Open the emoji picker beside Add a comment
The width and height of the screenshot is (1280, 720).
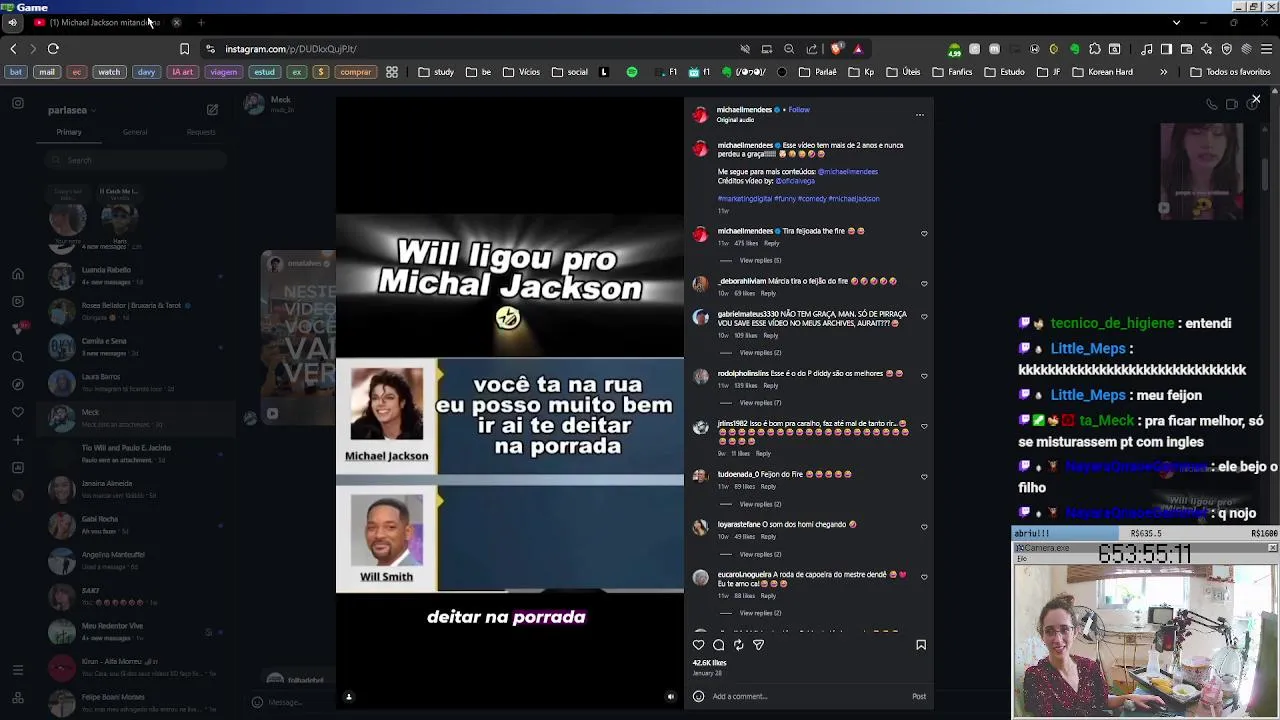[699, 696]
